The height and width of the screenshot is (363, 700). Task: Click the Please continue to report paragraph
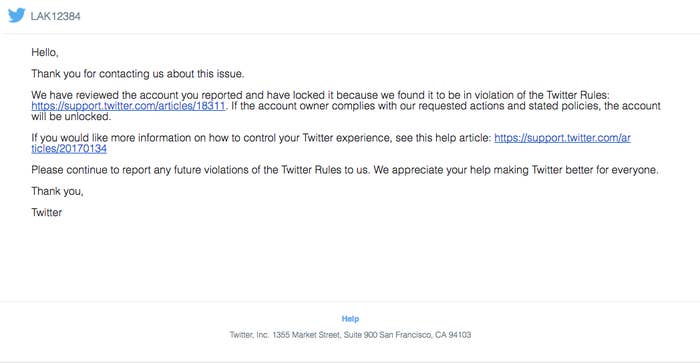[345, 170]
